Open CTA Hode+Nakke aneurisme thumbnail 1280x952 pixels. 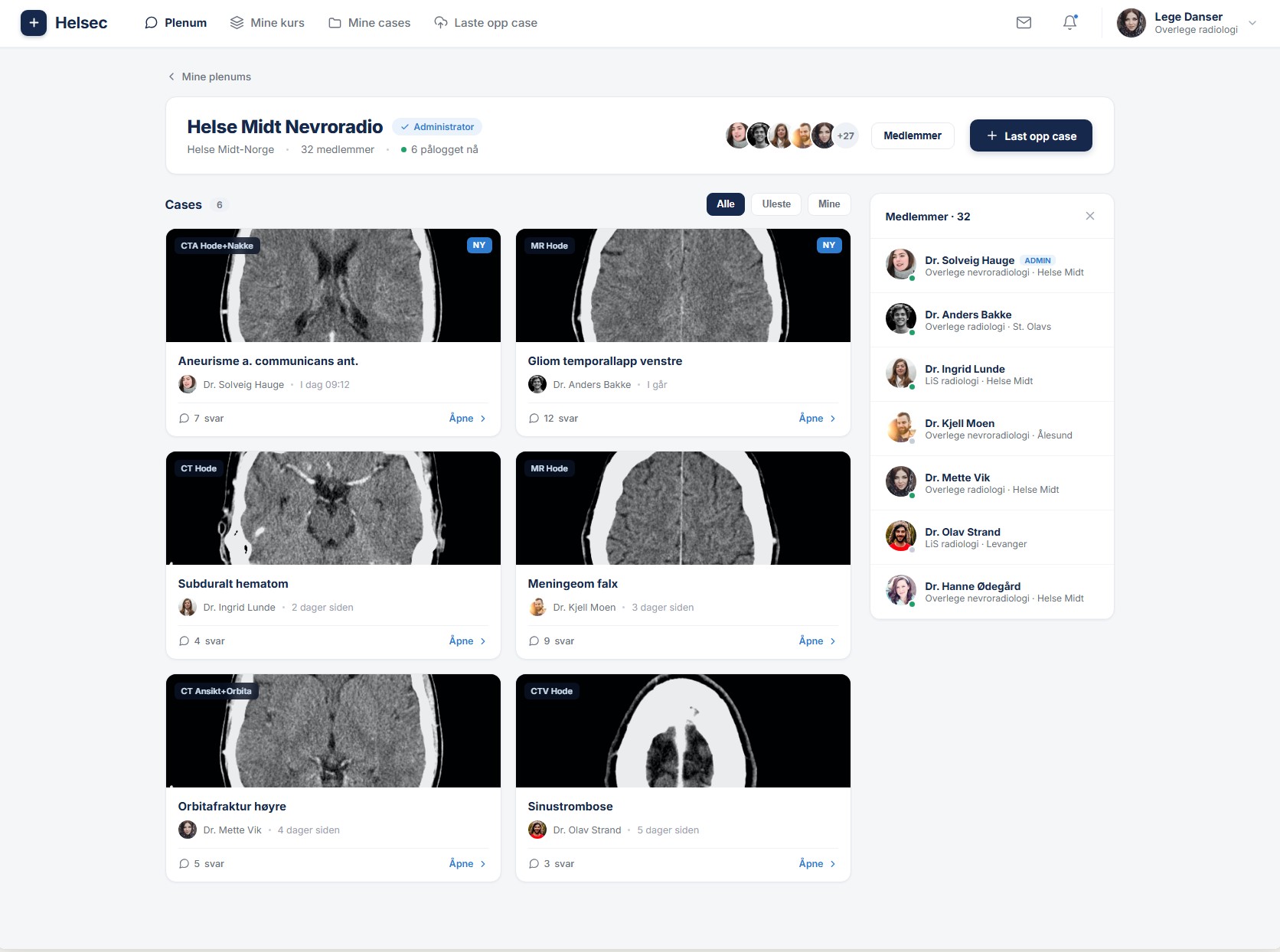(333, 285)
